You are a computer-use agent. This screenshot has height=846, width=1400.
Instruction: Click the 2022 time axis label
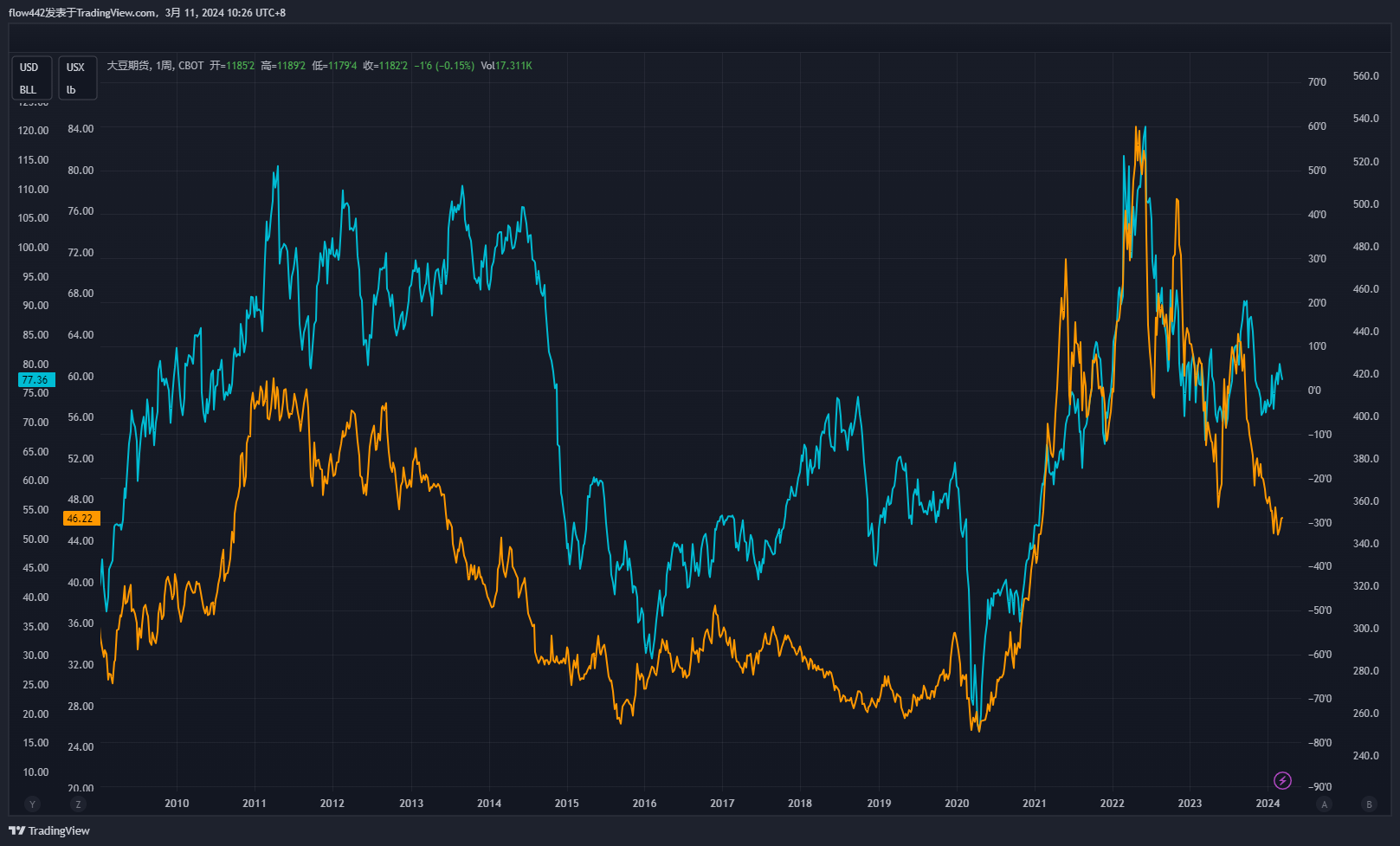pos(1113,804)
